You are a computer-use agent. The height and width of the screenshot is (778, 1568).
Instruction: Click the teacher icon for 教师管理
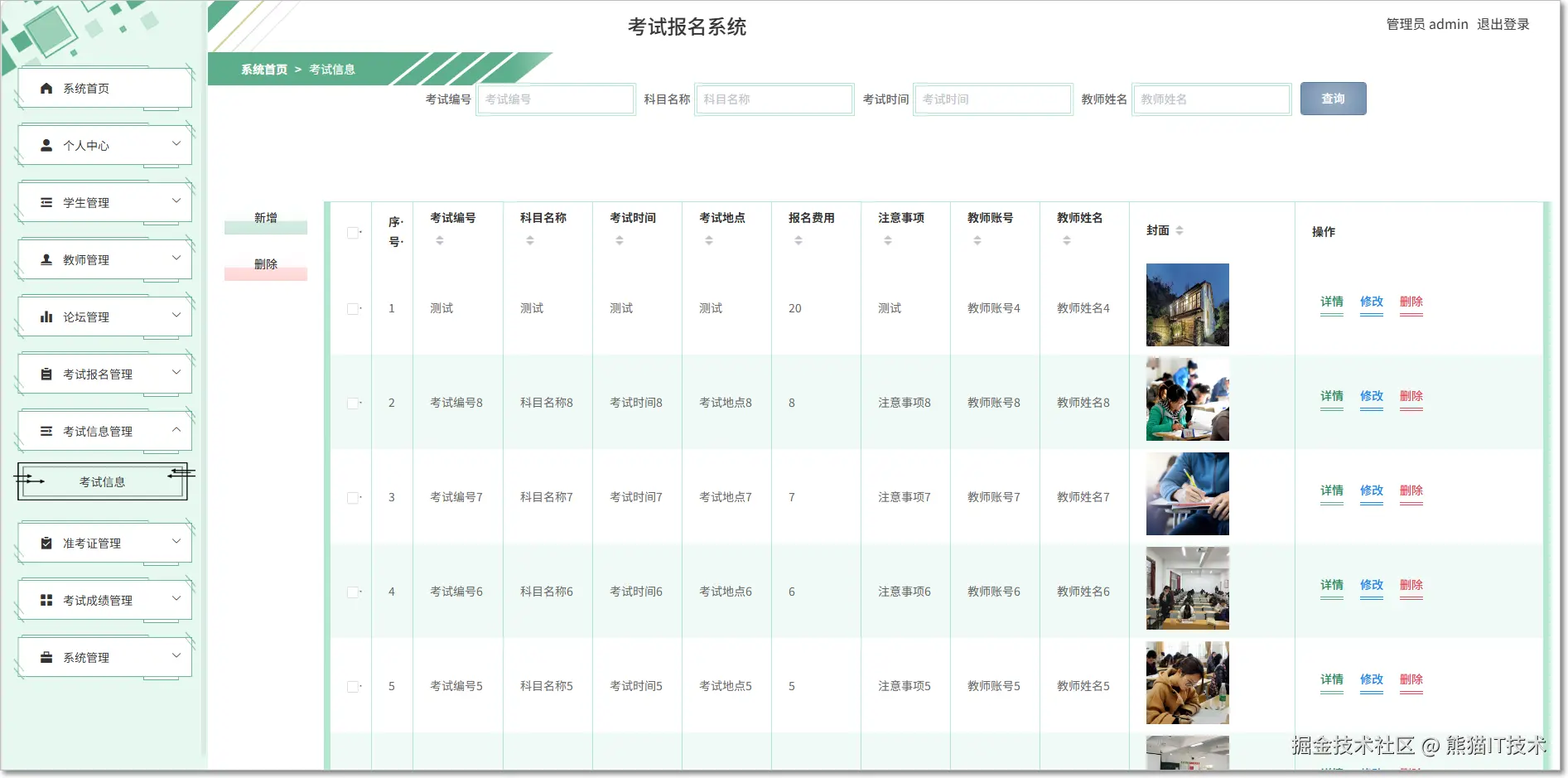pos(46,259)
